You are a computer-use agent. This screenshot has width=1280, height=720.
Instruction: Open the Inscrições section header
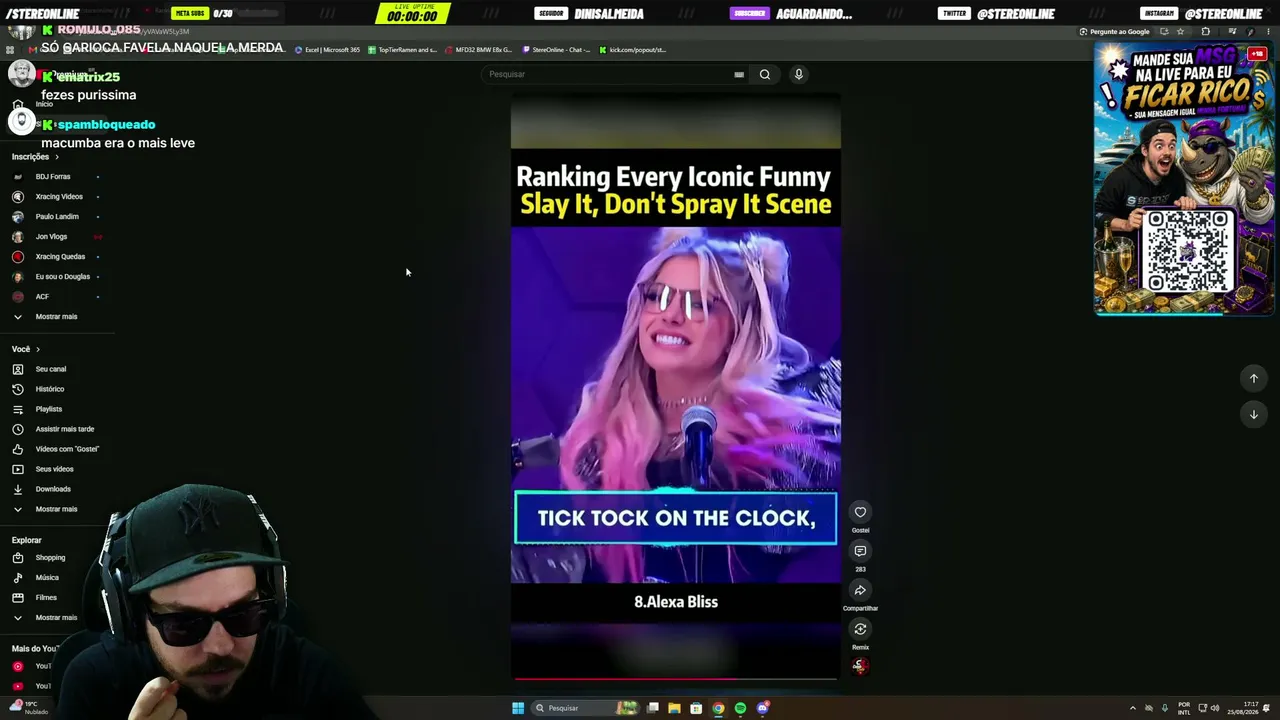click(x=35, y=157)
